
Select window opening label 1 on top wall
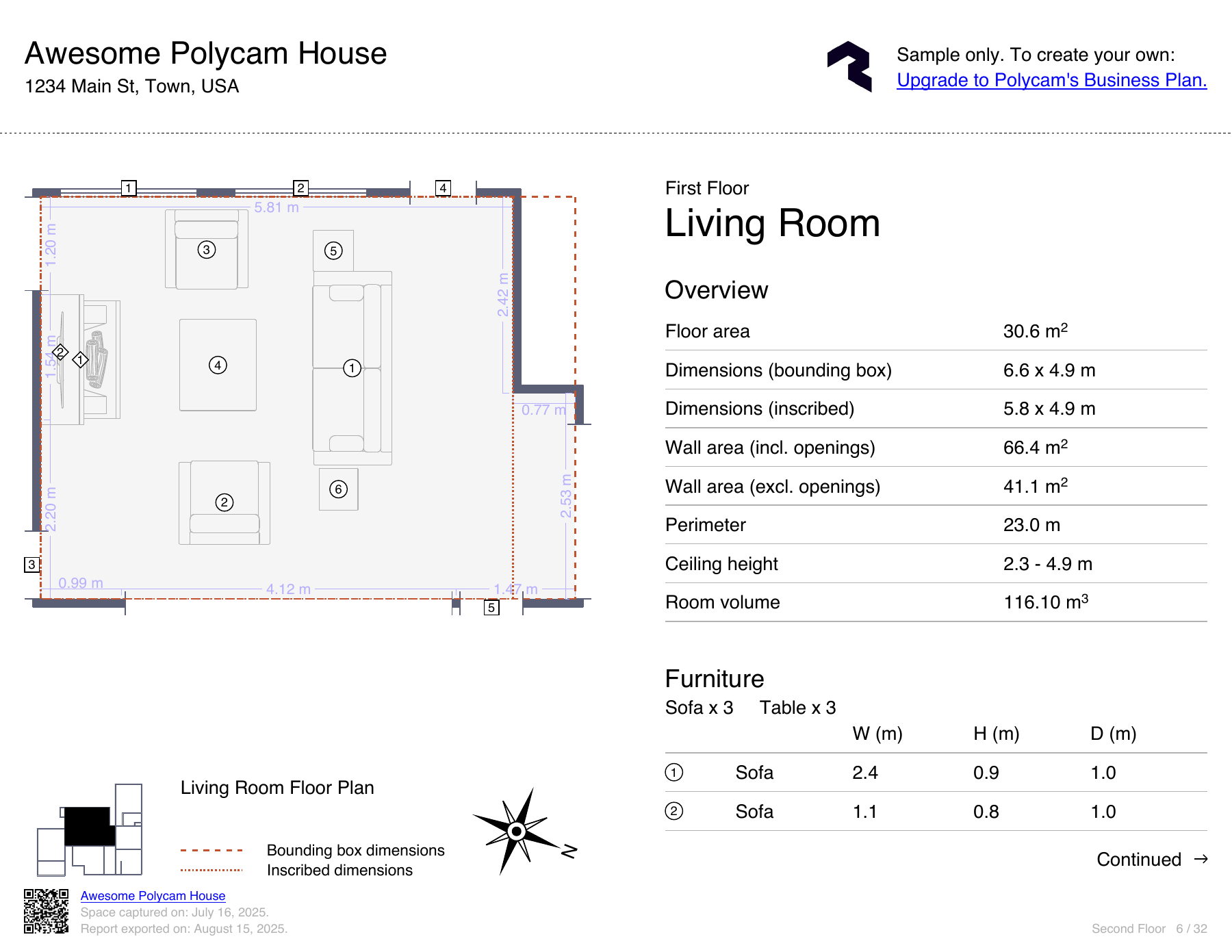[x=129, y=188]
